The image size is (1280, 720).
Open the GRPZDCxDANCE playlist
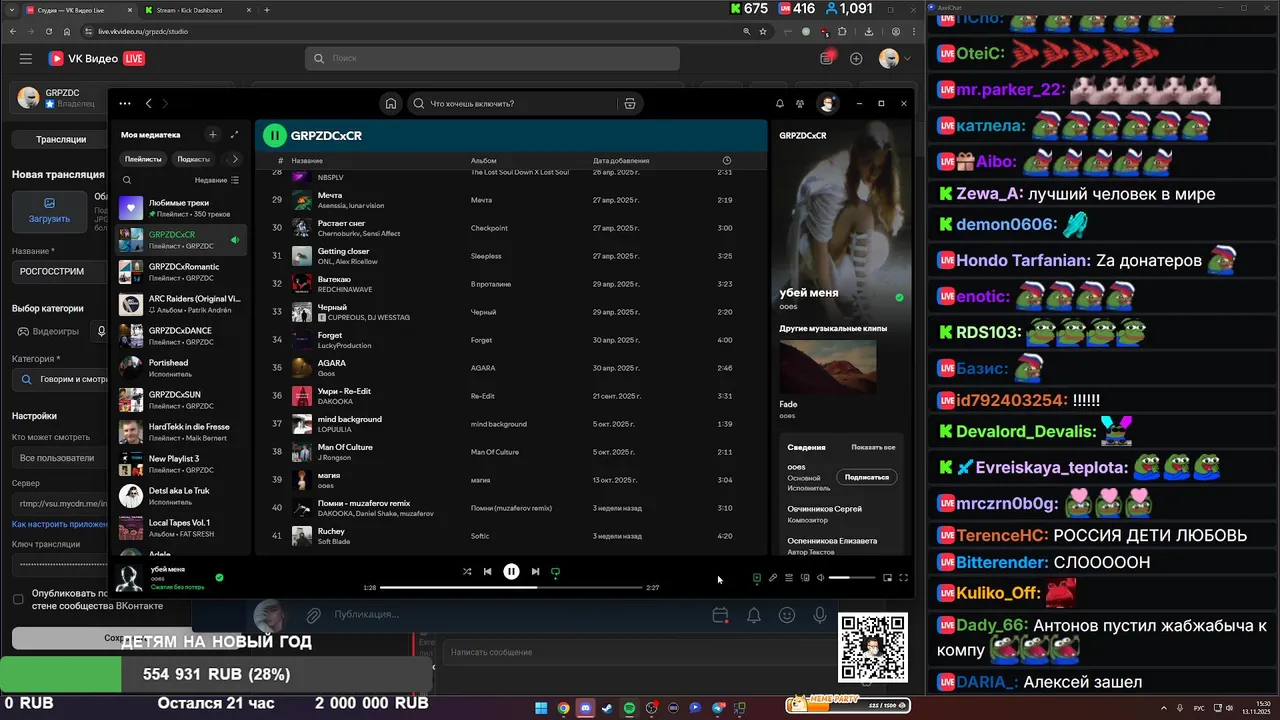pos(181,336)
